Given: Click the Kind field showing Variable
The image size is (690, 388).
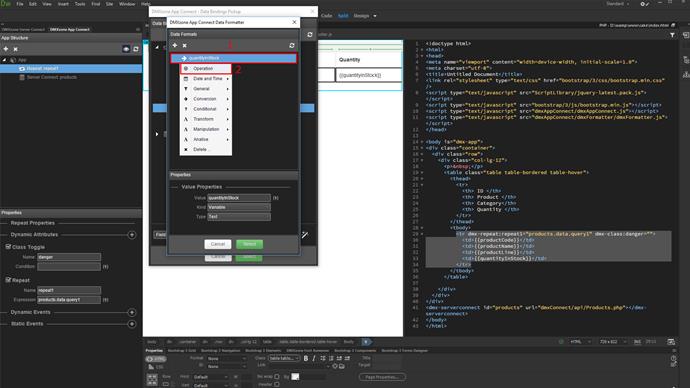Looking at the screenshot, I should (239, 207).
